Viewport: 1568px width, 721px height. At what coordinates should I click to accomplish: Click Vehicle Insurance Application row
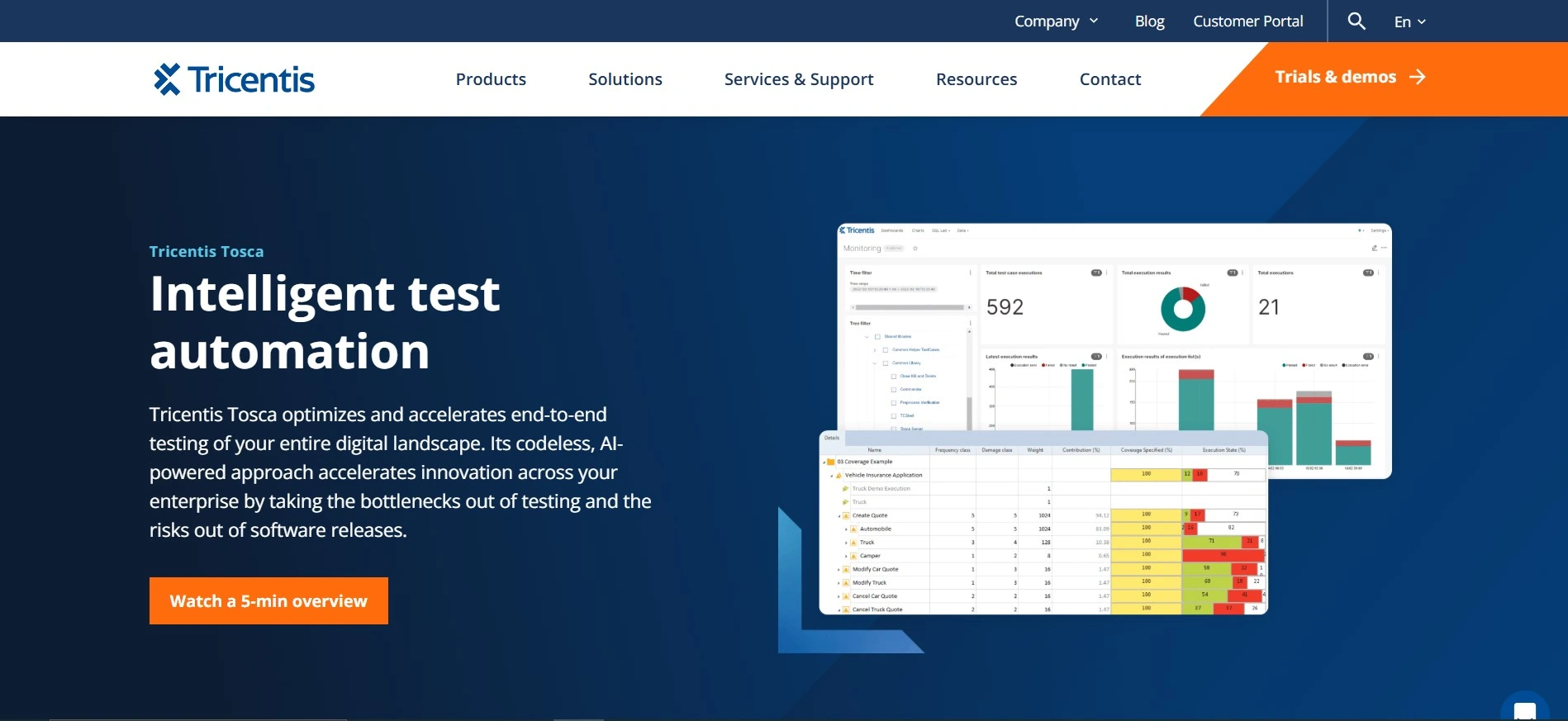[x=1043, y=475]
